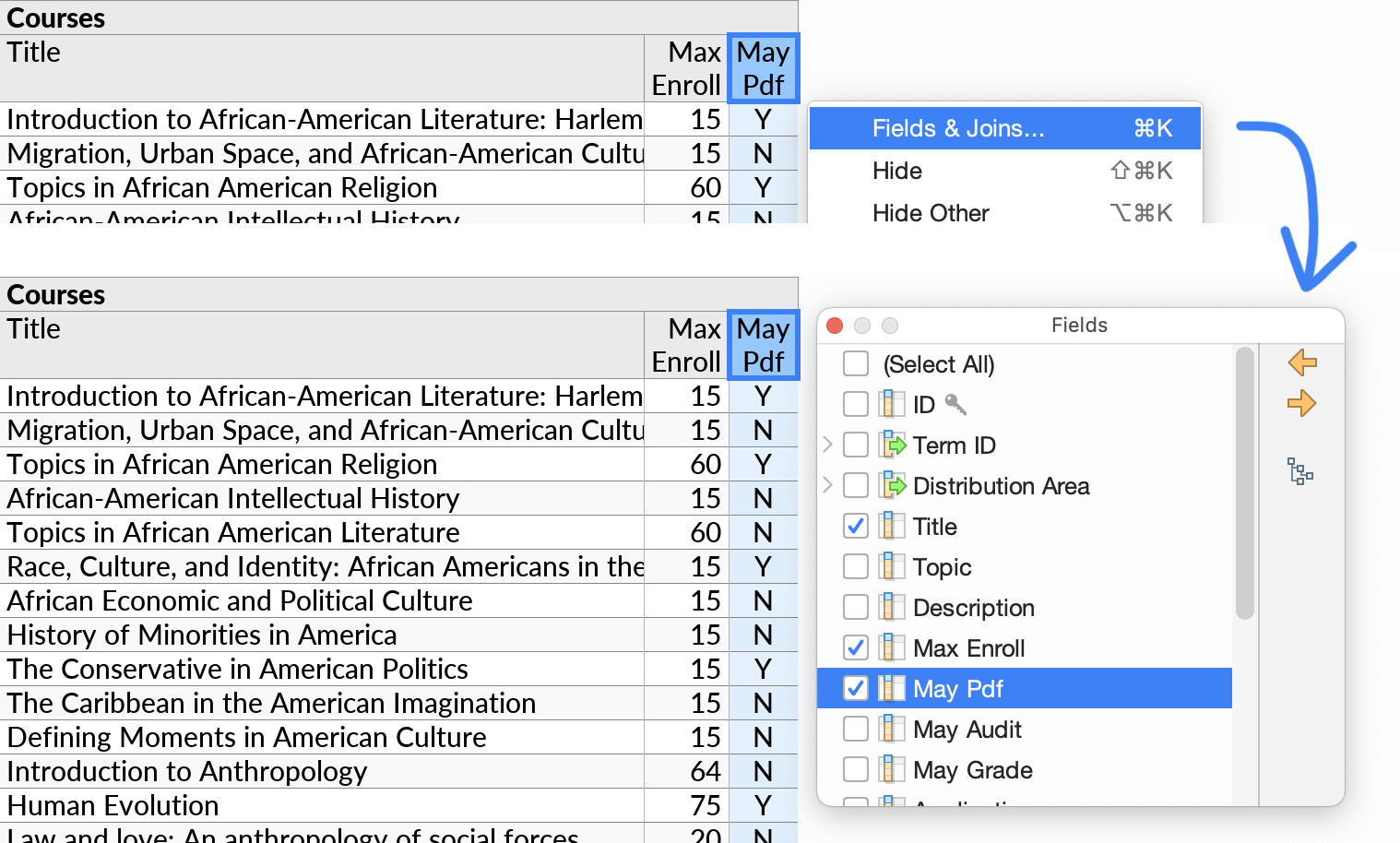1400x843 pixels.
Task: Click the column icon next to Description
Action: click(891, 607)
